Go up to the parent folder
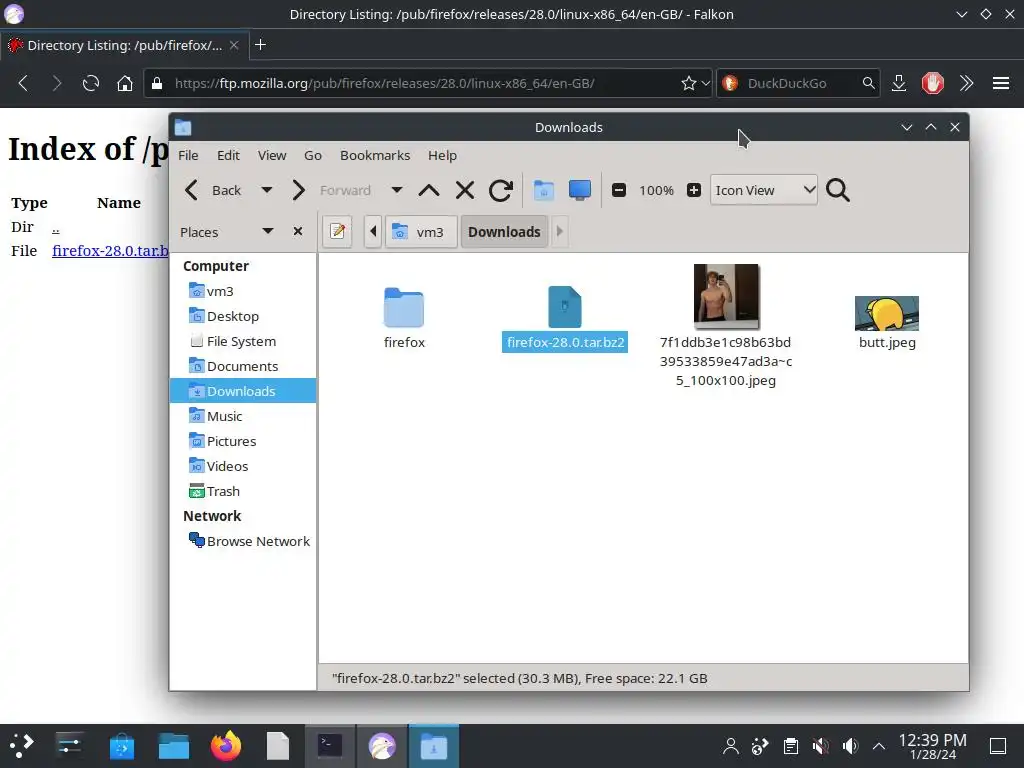Screen dimensions: 1024x768 point(428,190)
